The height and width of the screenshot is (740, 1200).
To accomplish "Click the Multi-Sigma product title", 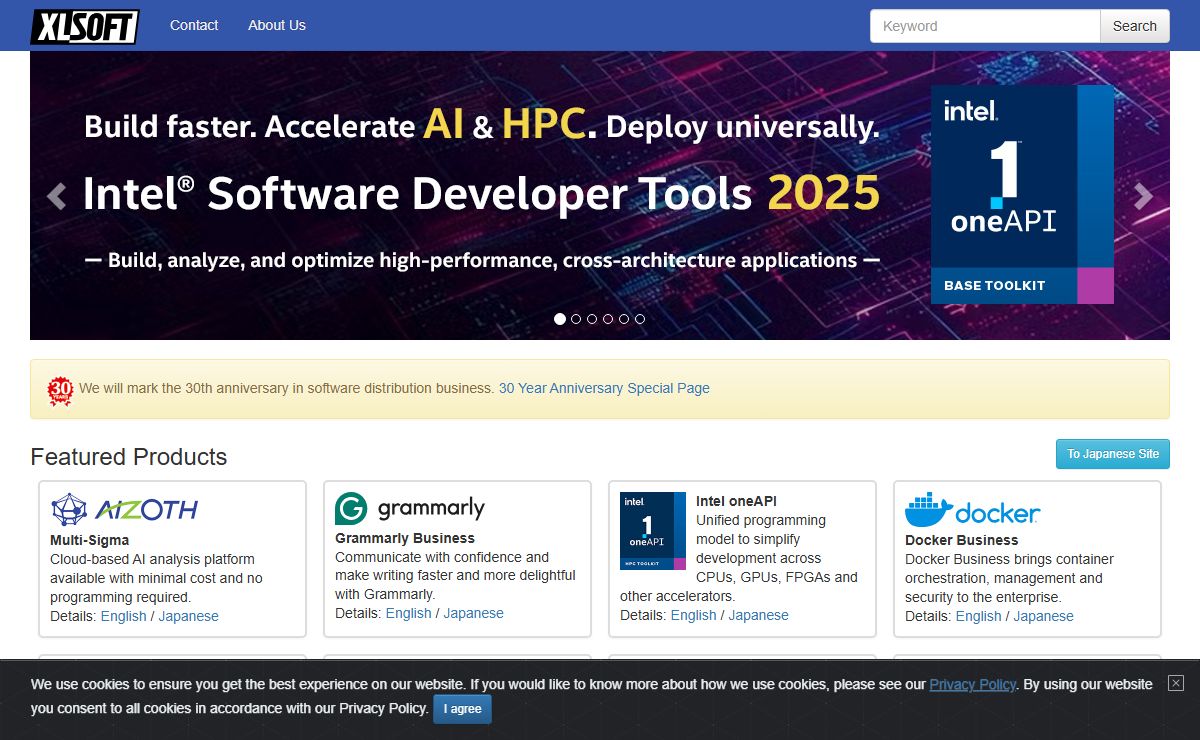I will click(90, 540).
